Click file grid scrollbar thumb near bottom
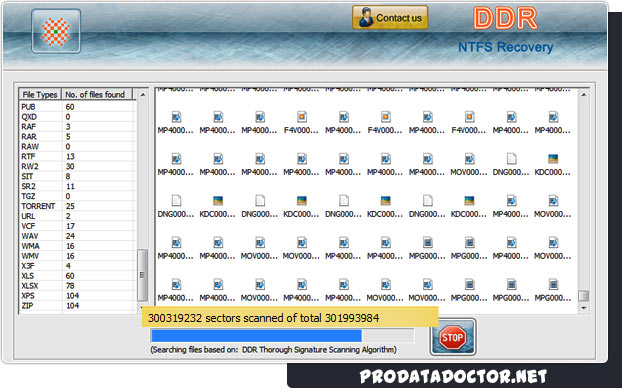Screen dimensions: 622x388 584,296
